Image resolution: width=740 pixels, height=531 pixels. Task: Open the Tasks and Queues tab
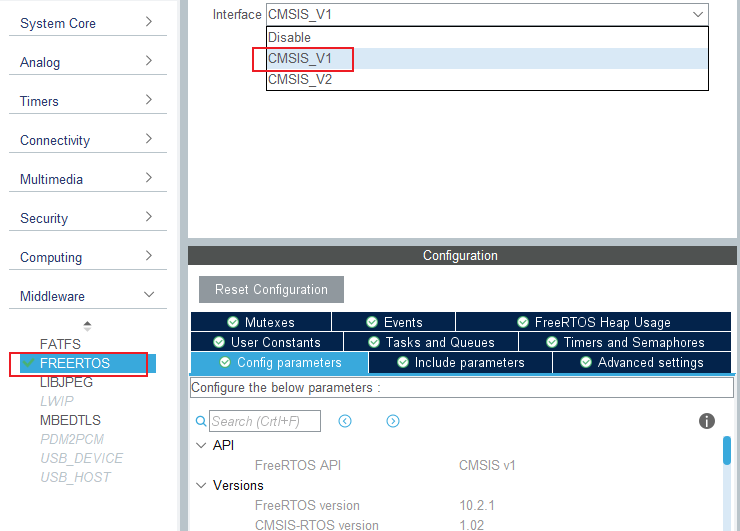[431, 342]
